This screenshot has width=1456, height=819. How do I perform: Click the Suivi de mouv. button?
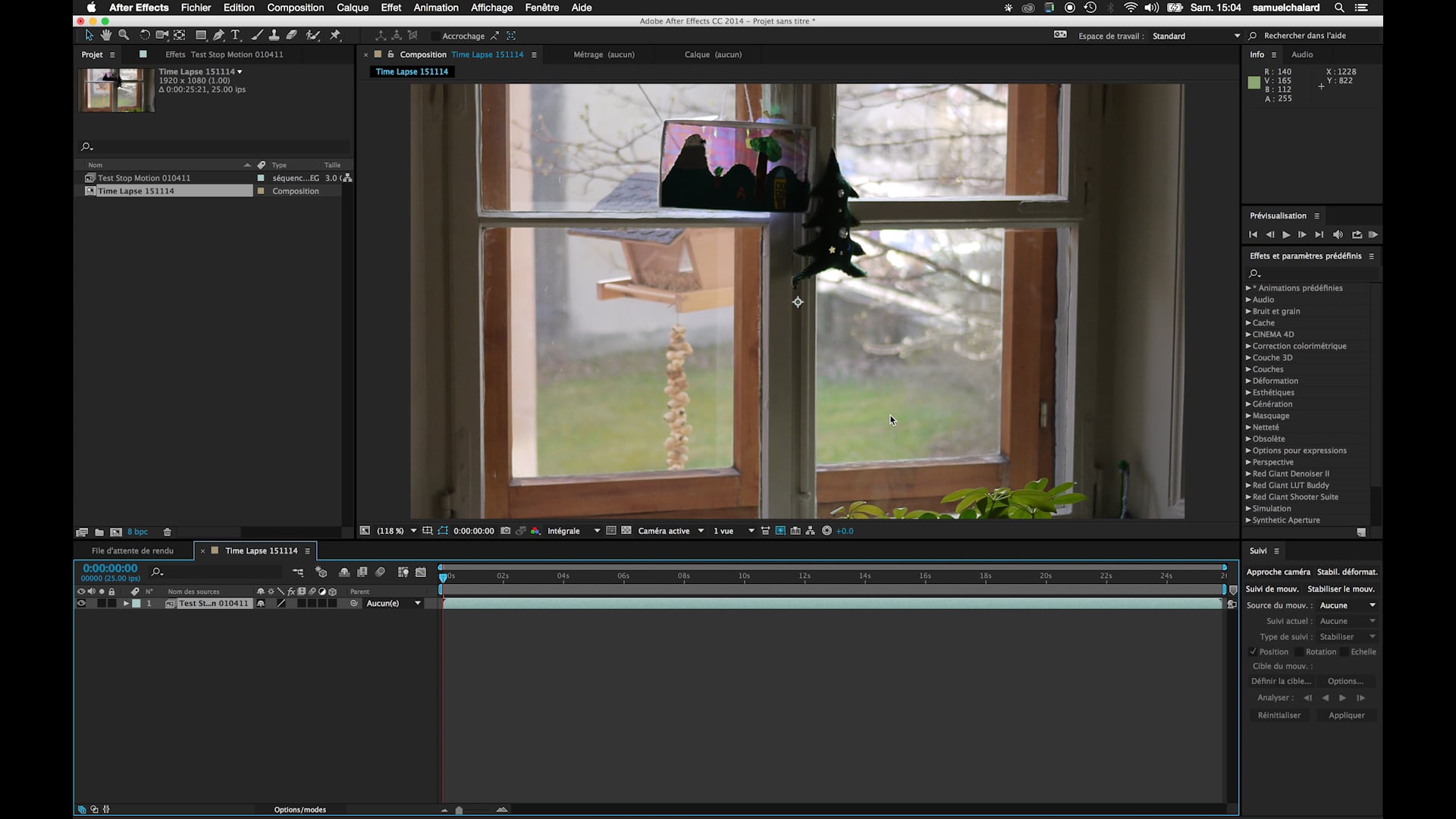click(1272, 589)
